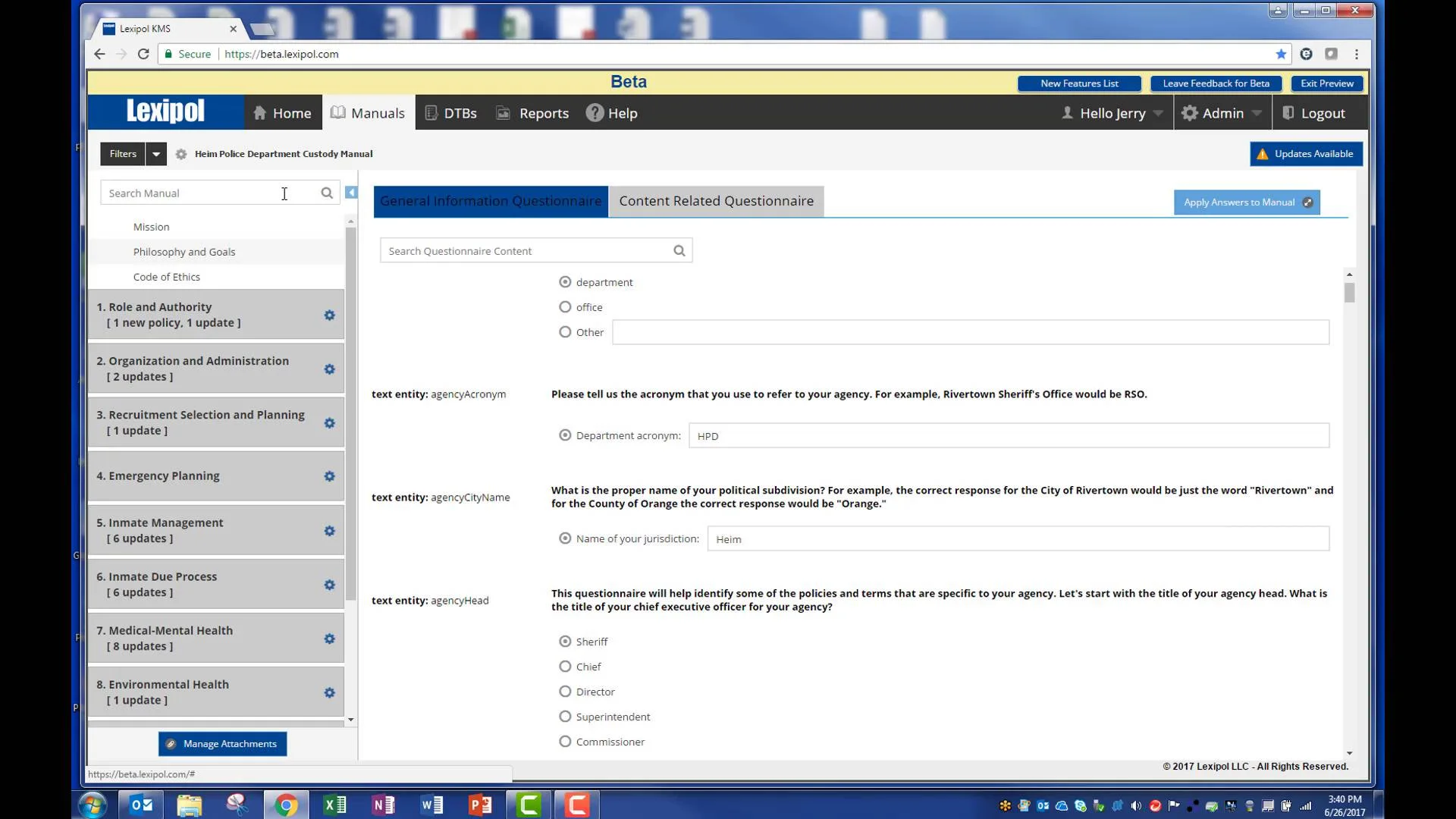Select Superintendent as agency head title
Image resolution: width=1456 pixels, height=819 pixels.
[565, 716]
